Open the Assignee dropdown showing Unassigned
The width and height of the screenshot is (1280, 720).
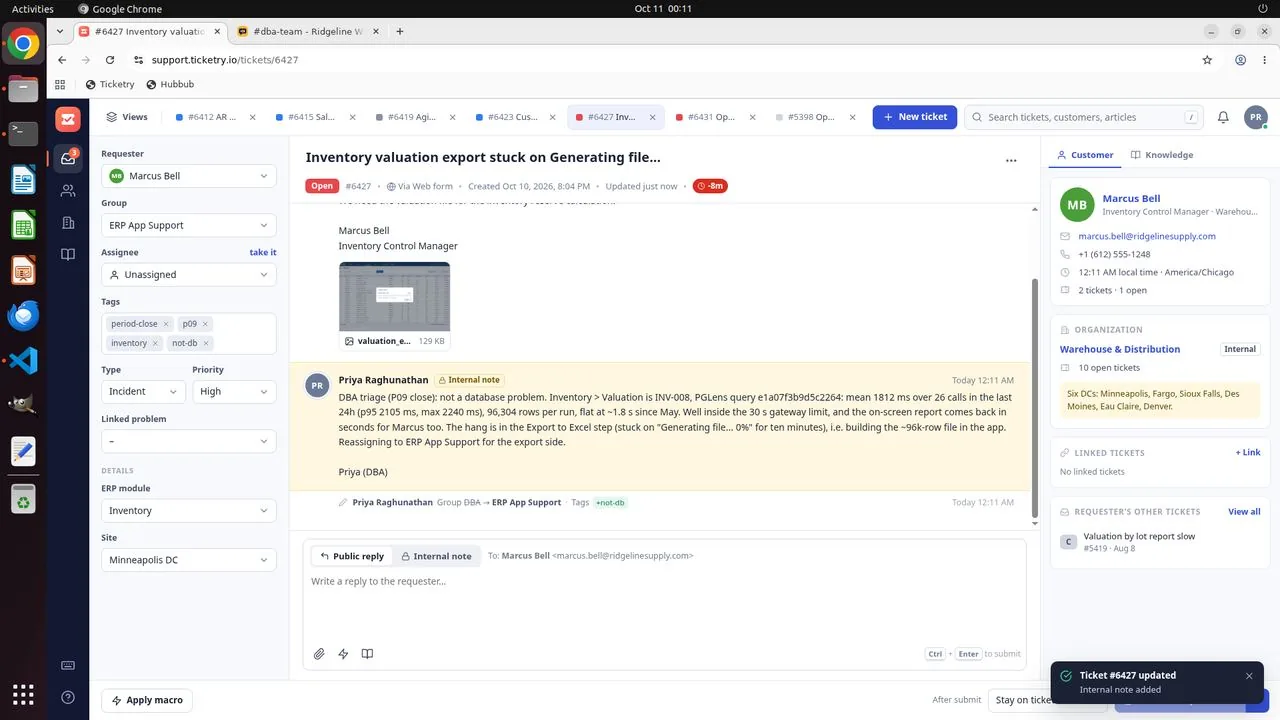189,275
